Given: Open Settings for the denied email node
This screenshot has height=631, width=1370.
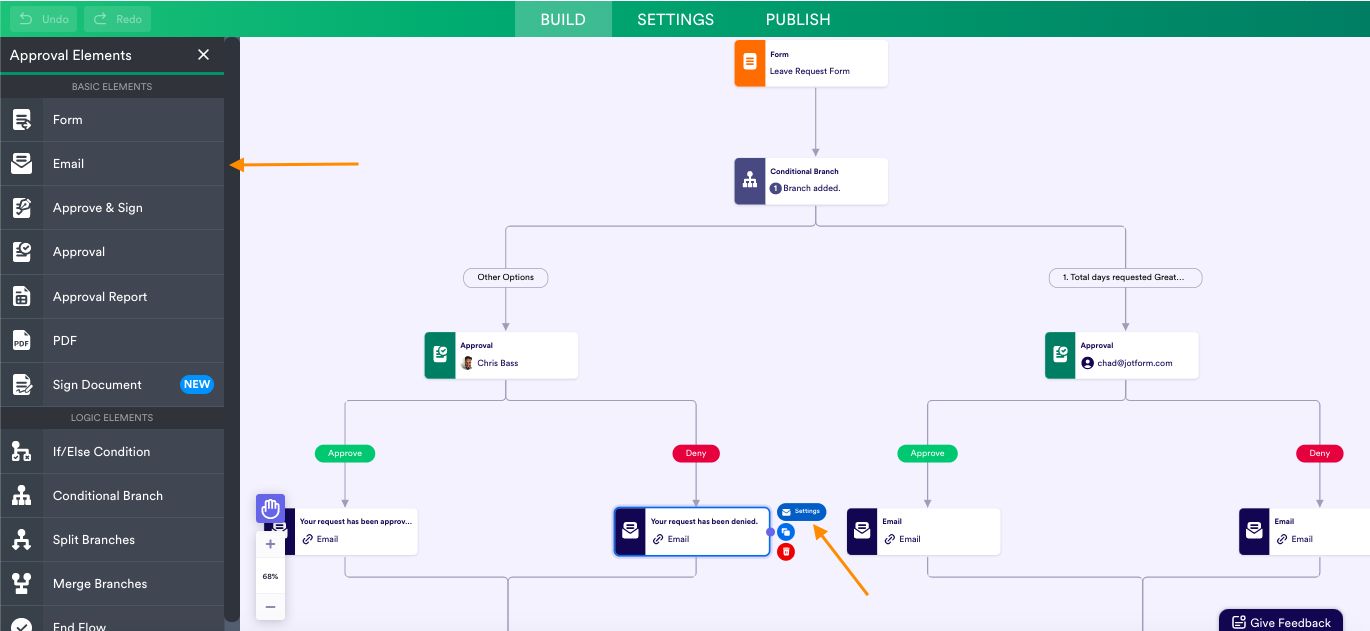Looking at the screenshot, I should click(801, 512).
